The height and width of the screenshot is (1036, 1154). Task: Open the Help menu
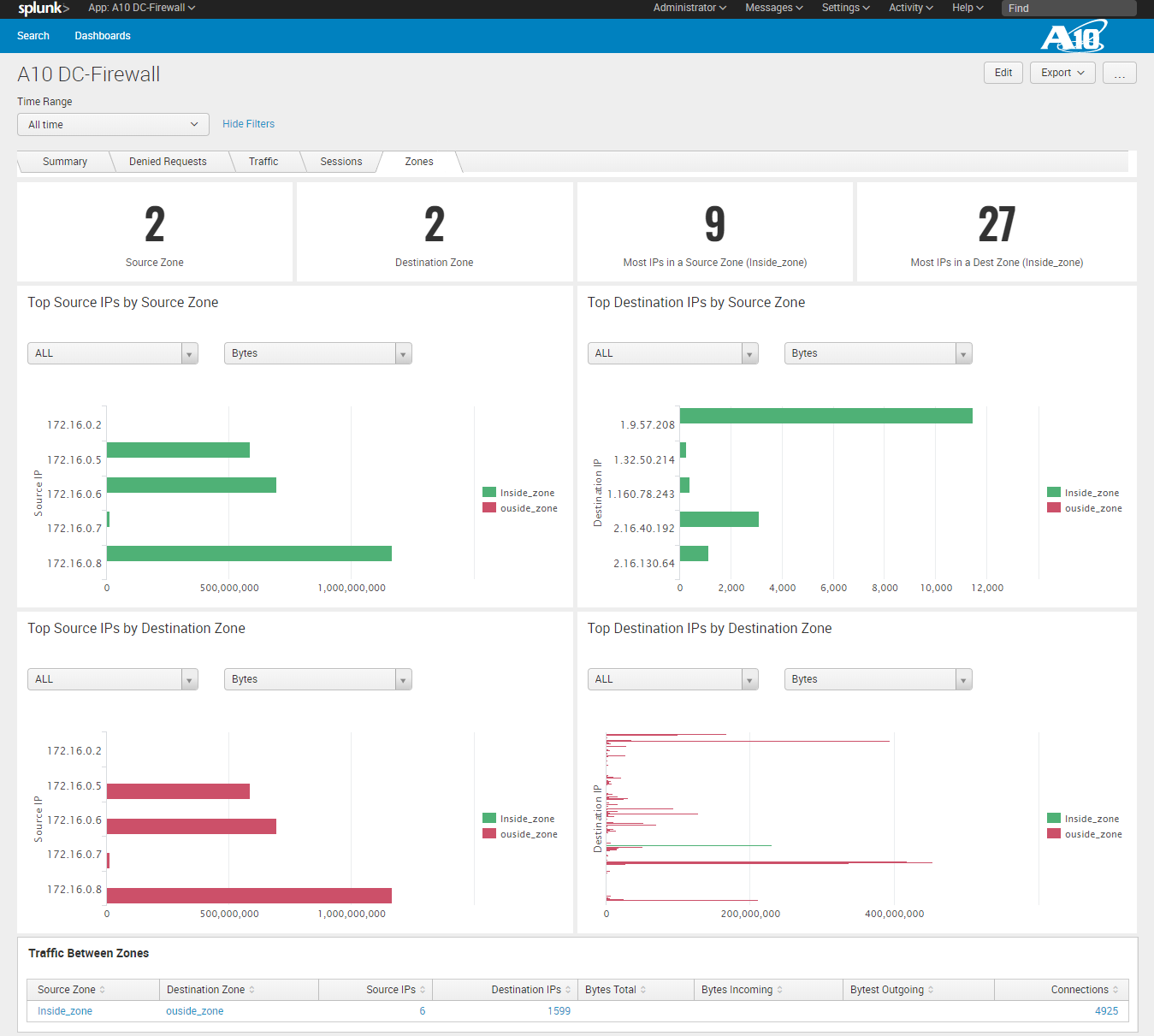click(x=968, y=8)
